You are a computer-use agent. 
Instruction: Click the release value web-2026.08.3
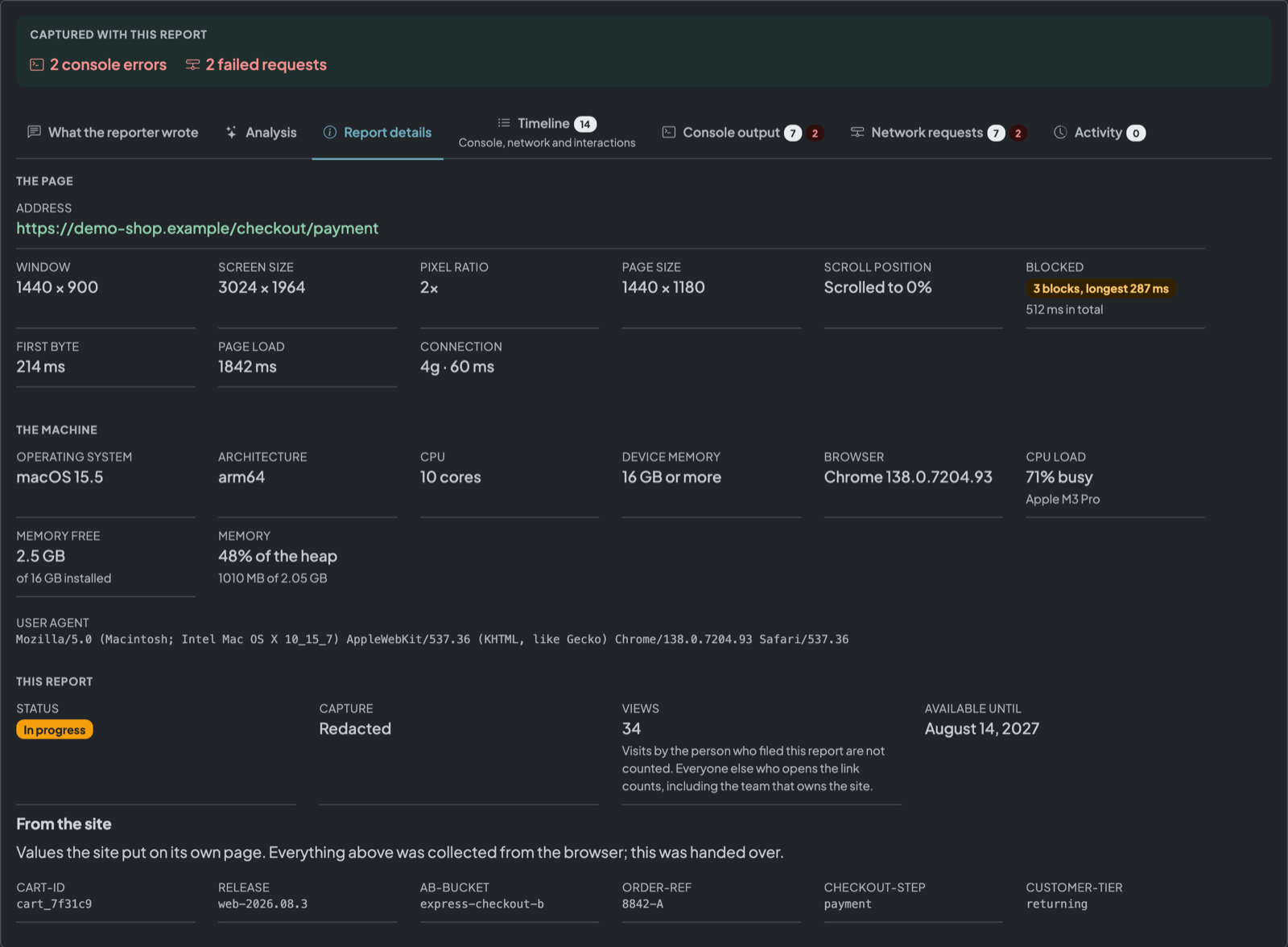pos(263,904)
